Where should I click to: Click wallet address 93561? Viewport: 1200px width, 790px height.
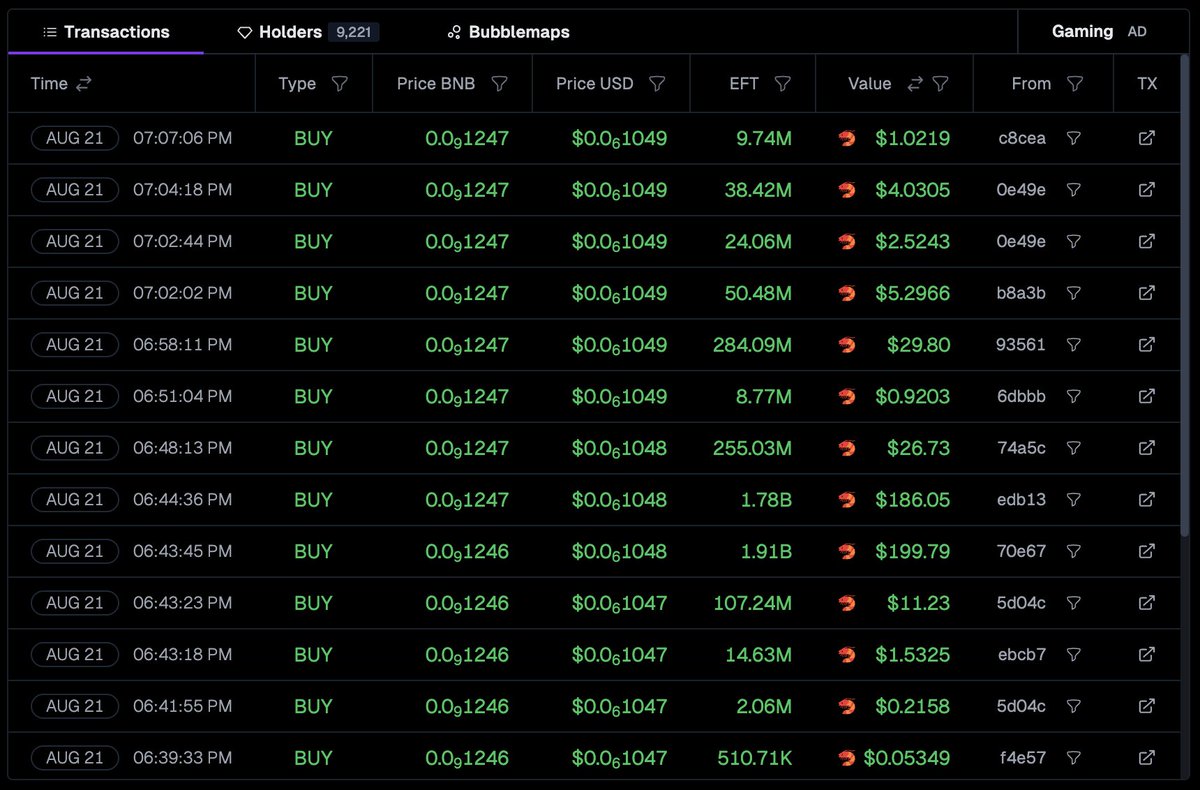tap(1022, 344)
